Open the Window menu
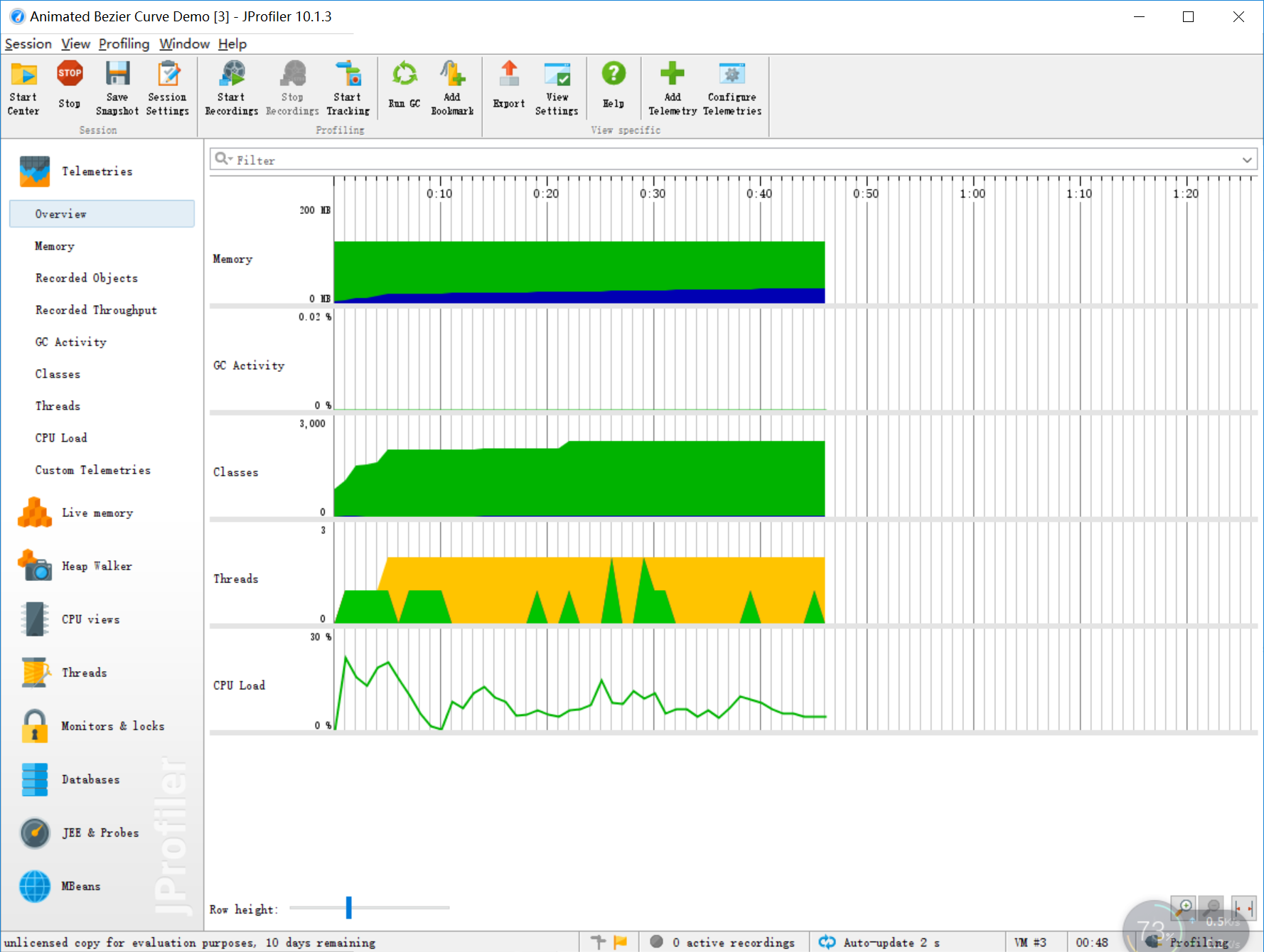The image size is (1264, 952). tap(184, 44)
